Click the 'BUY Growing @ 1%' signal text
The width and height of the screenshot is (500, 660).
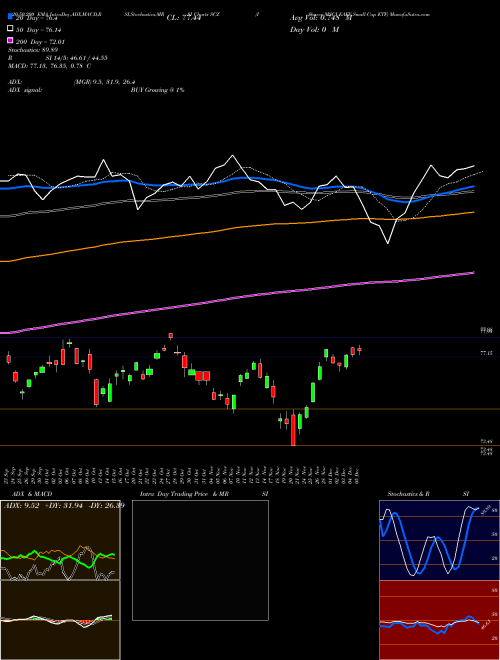click(157, 90)
